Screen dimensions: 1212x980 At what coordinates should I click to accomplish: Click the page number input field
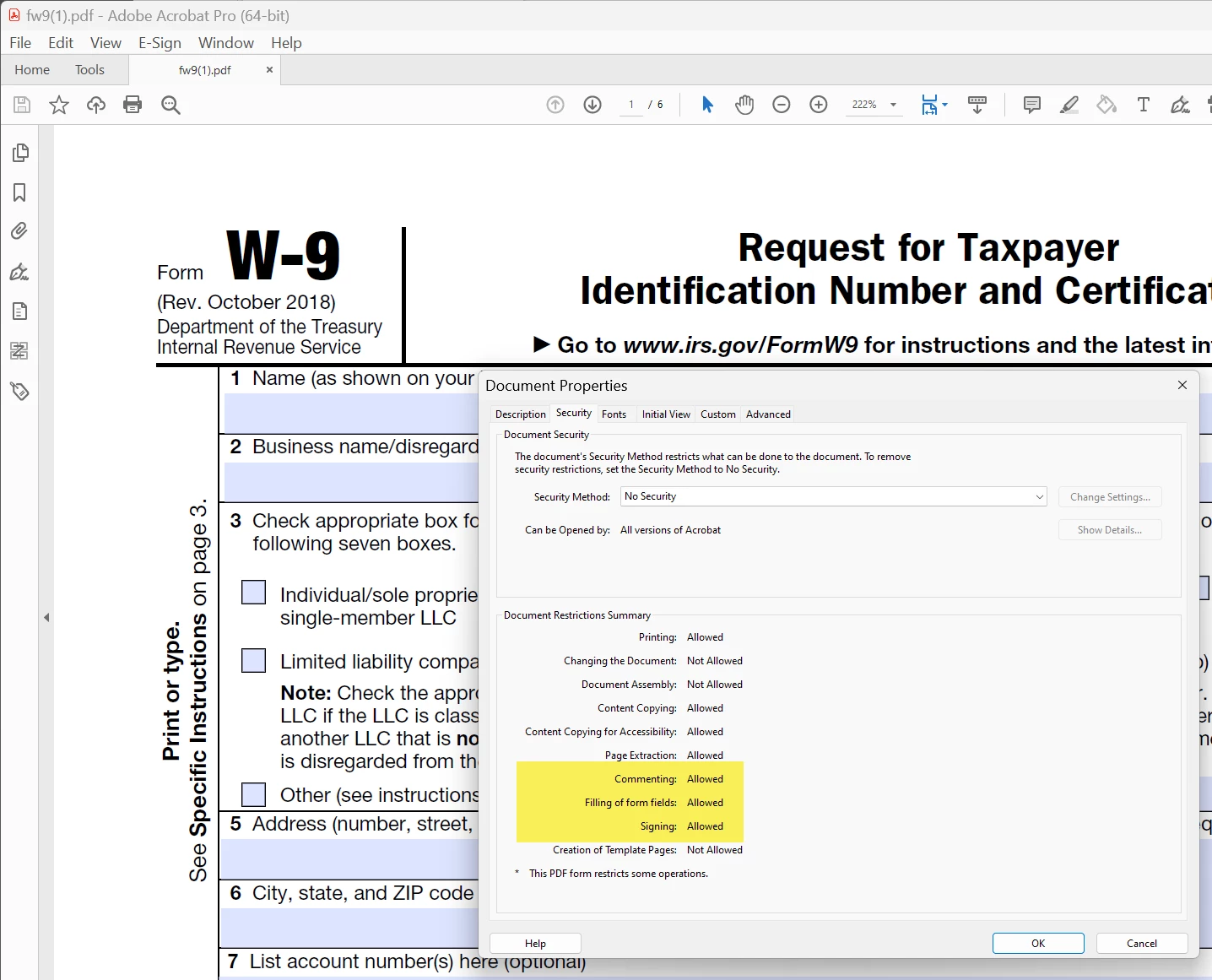631,105
